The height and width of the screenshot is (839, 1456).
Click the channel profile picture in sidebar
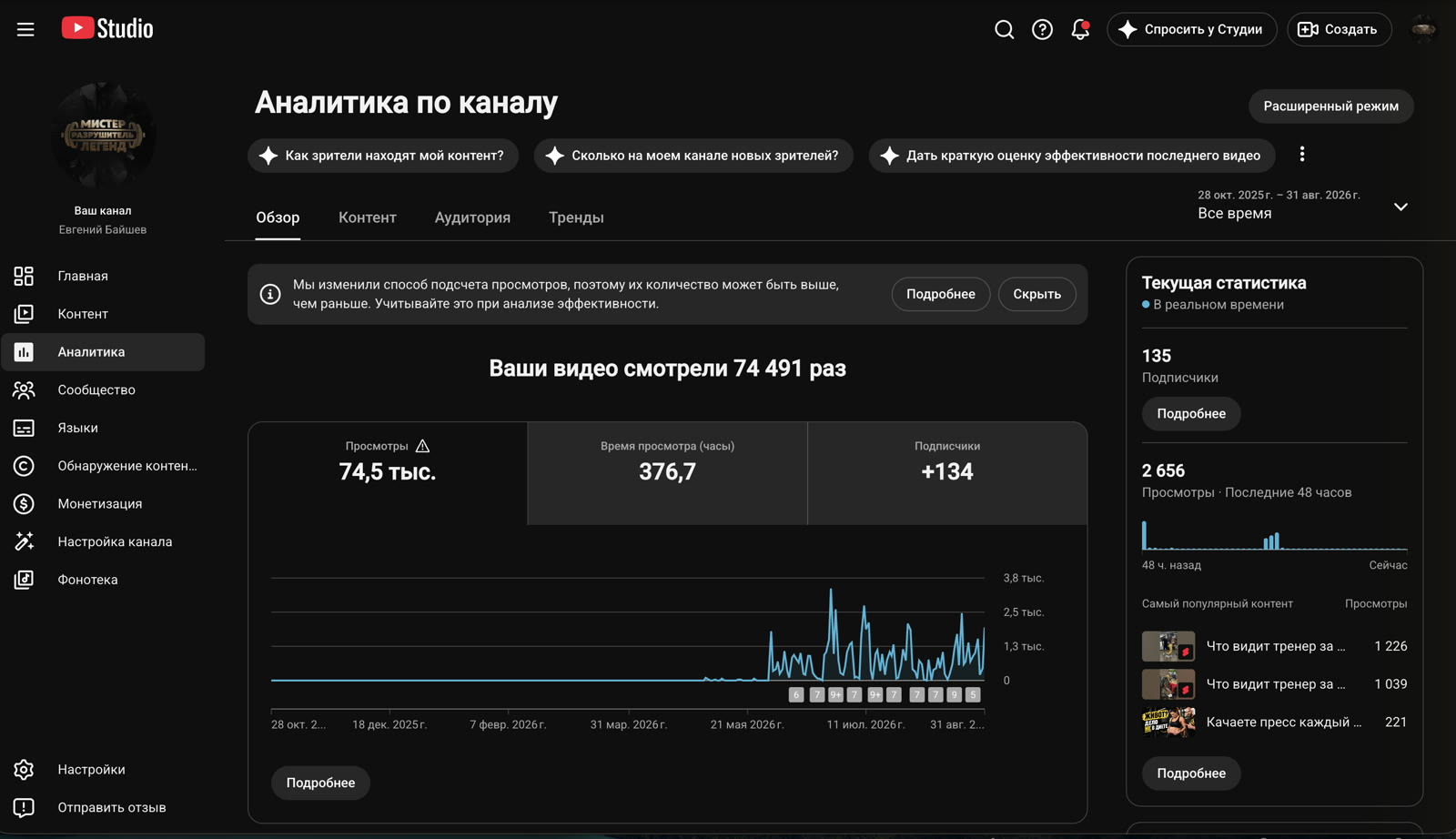click(103, 135)
